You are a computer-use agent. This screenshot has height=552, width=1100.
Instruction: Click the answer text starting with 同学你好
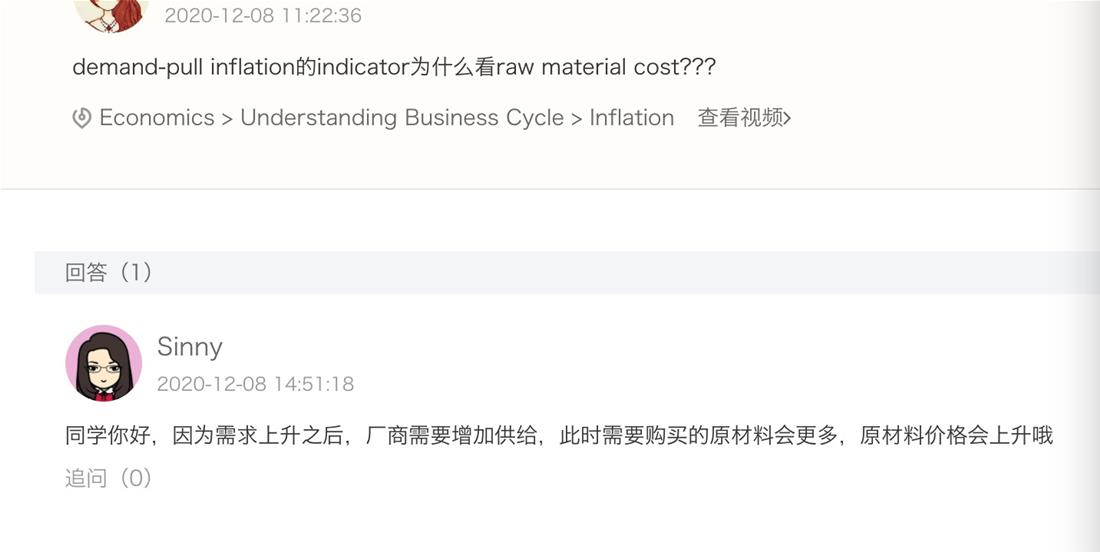[559, 436]
